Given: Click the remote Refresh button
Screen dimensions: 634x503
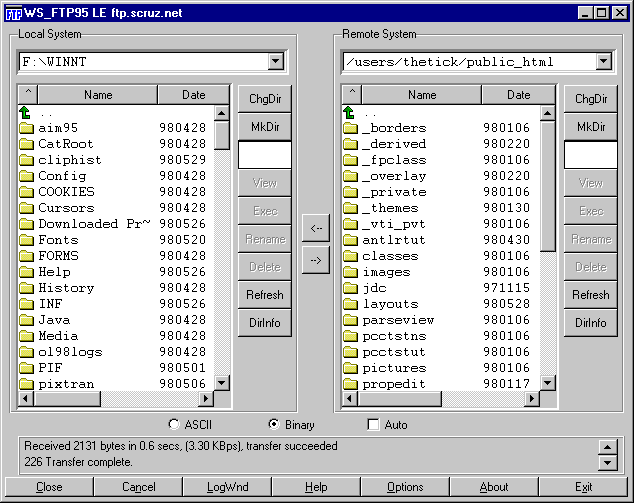Looking at the screenshot, I should pyautogui.click(x=591, y=295).
